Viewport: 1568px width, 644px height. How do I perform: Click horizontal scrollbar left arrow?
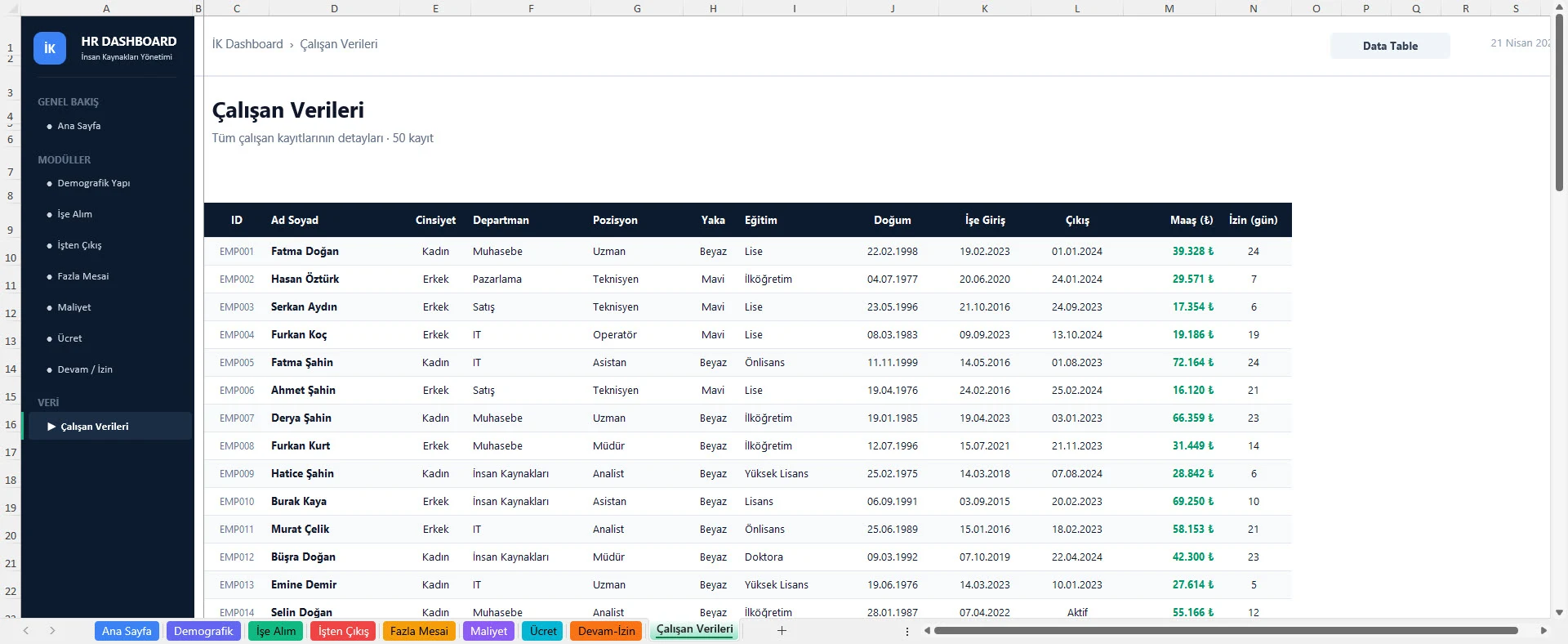pyautogui.click(x=927, y=630)
